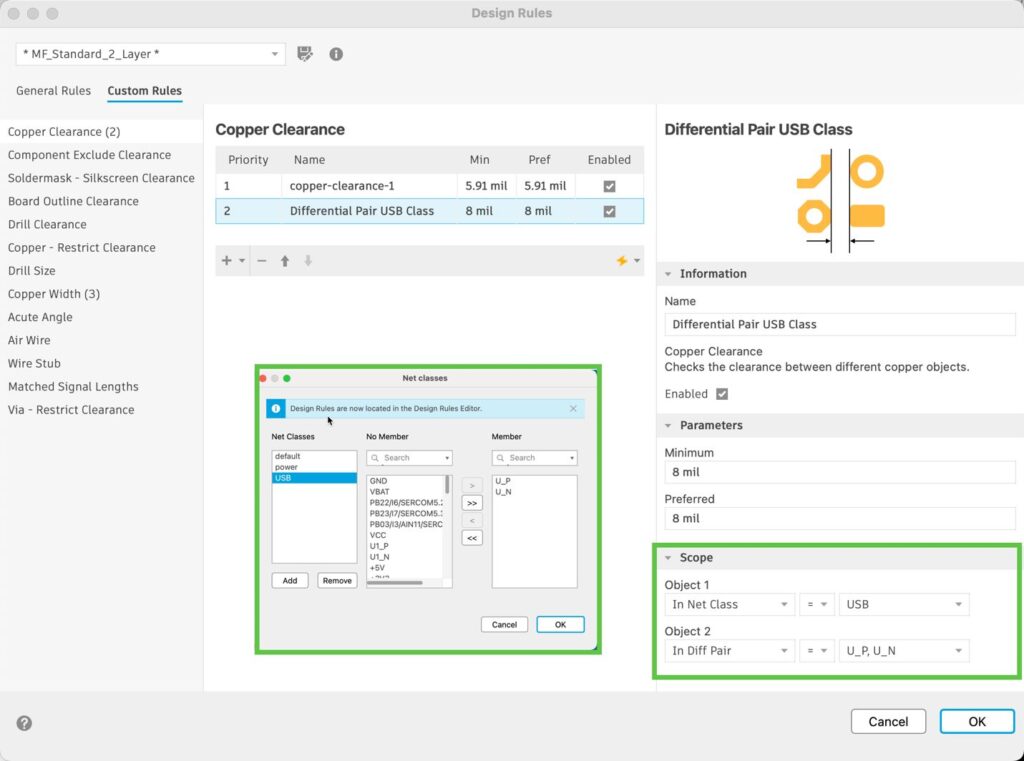The height and width of the screenshot is (761, 1024).
Task: Select Acute Angle category
Action: [101, 317]
